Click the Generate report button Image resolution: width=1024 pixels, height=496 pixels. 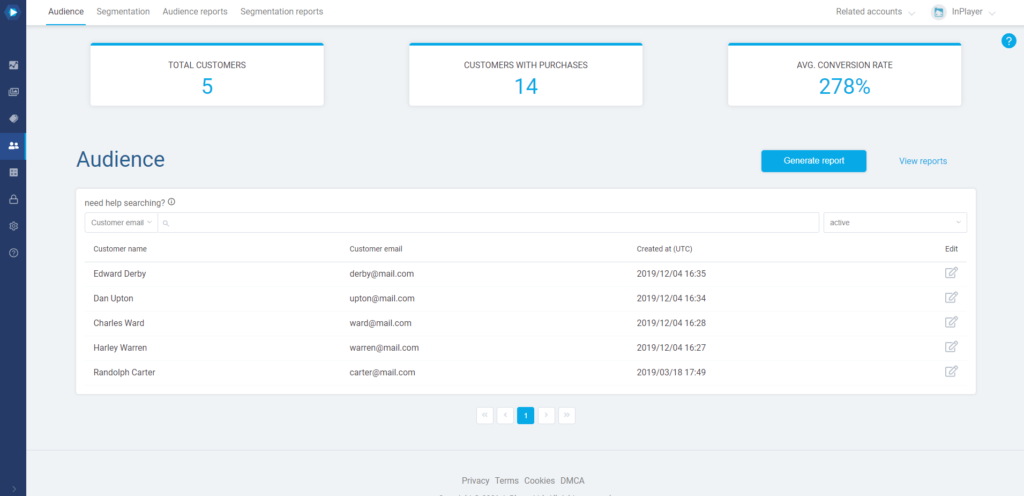click(813, 161)
